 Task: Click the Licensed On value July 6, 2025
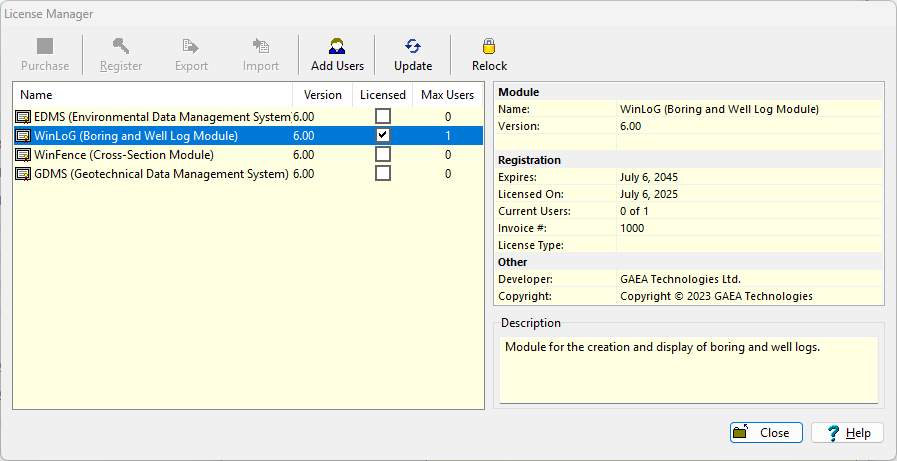point(649,194)
